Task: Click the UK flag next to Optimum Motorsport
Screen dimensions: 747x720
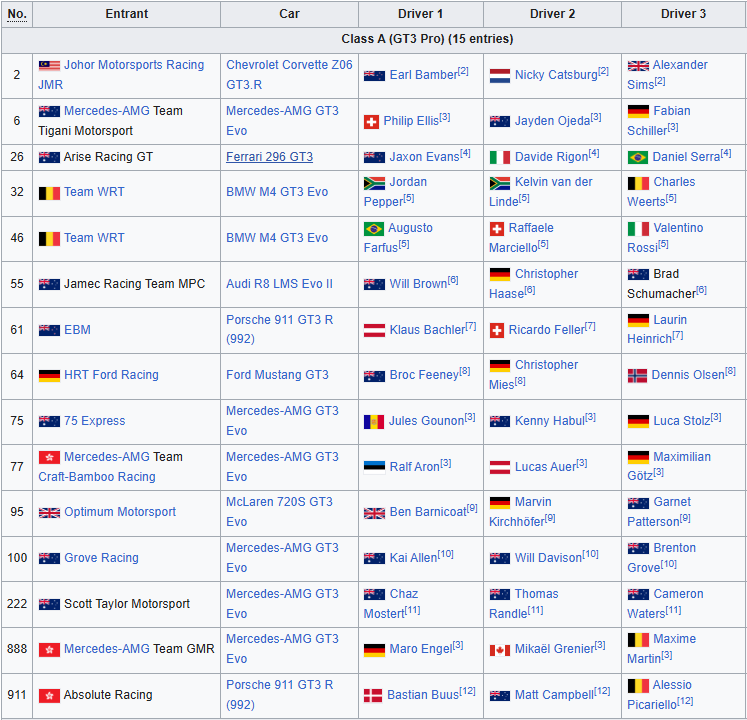Action: pos(49,512)
